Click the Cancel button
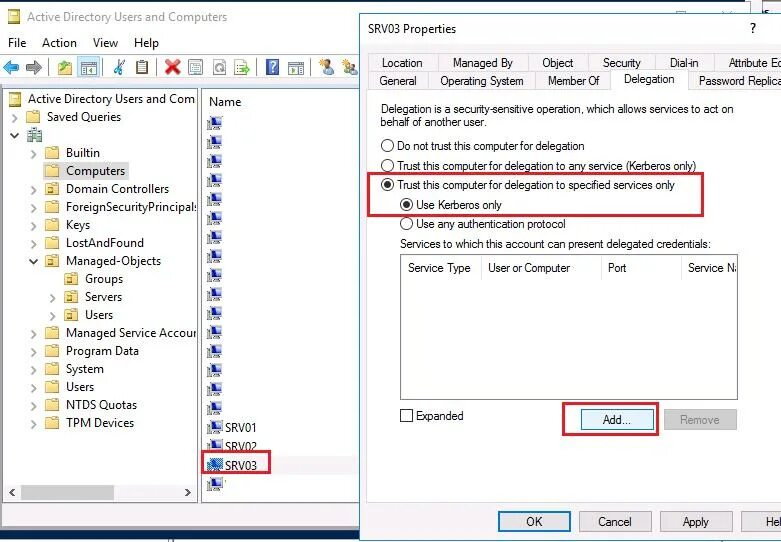 [615, 522]
